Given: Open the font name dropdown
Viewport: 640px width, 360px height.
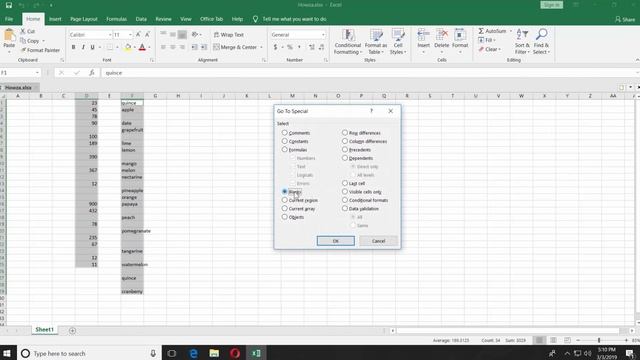Looking at the screenshot, I should [x=109, y=35].
